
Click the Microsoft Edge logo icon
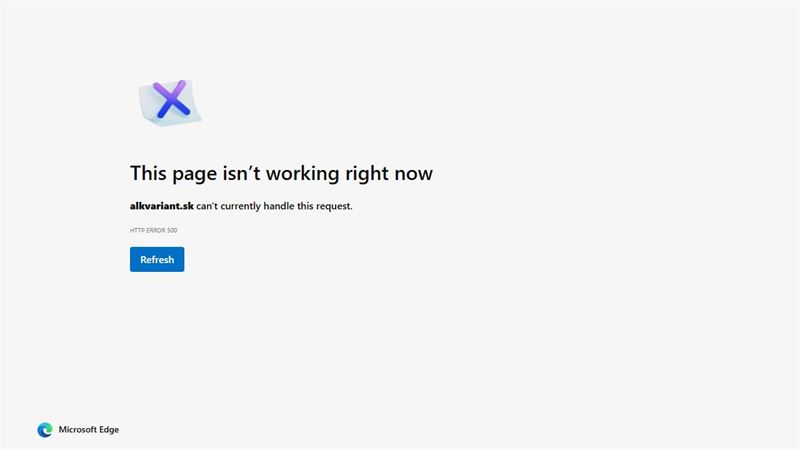[45, 430]
